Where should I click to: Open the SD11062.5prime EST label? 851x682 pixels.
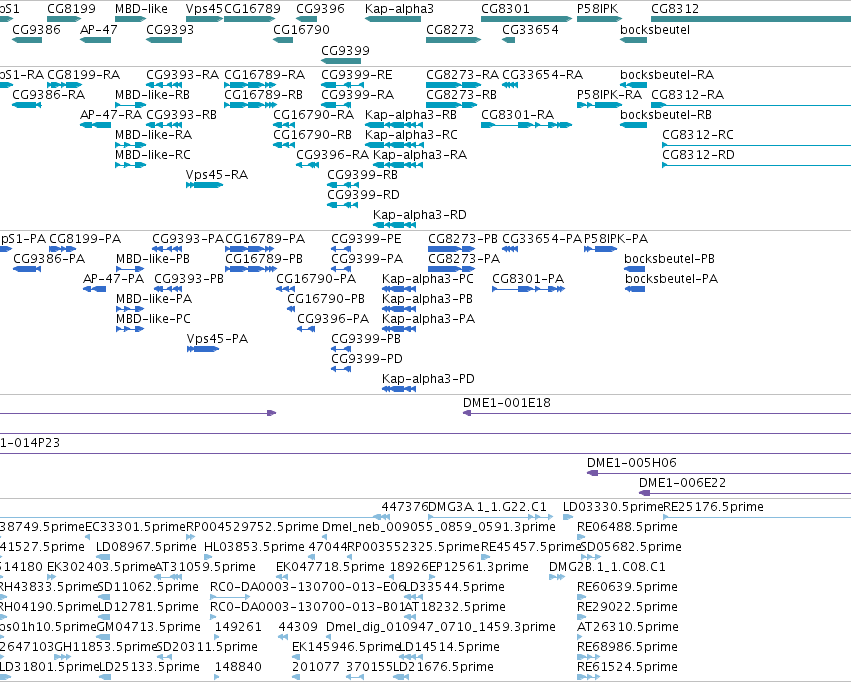pyautogui.click(x=148, y=587)
